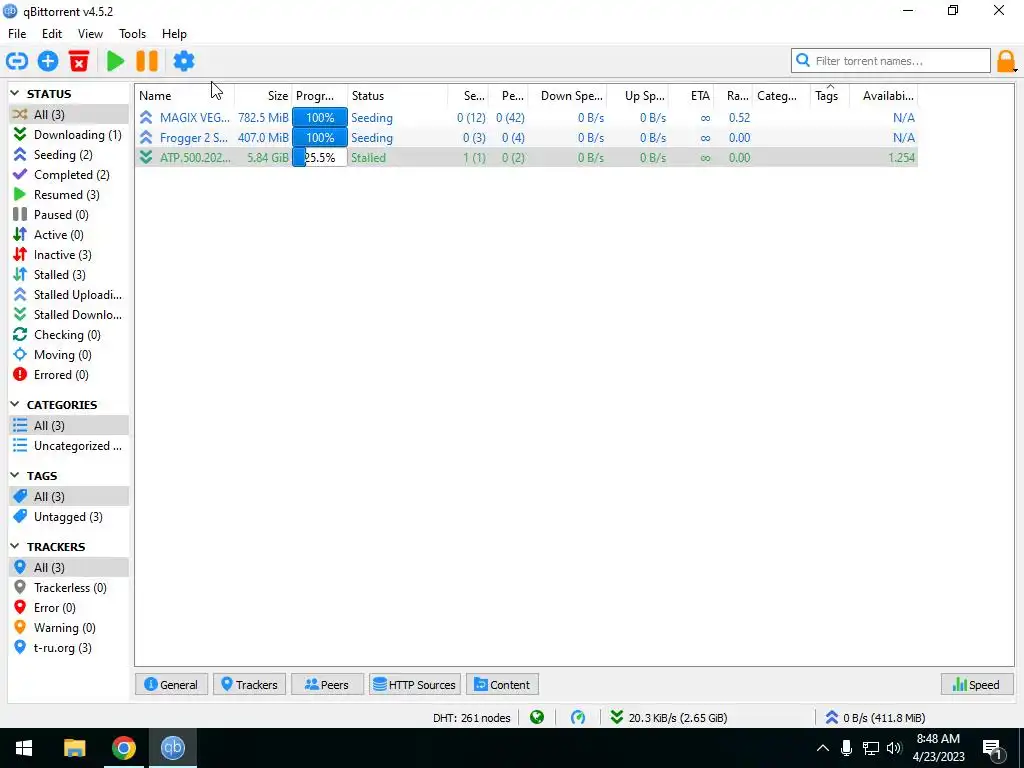
Task: Select the Moving (0) status filter
Action: coord(69,355)
